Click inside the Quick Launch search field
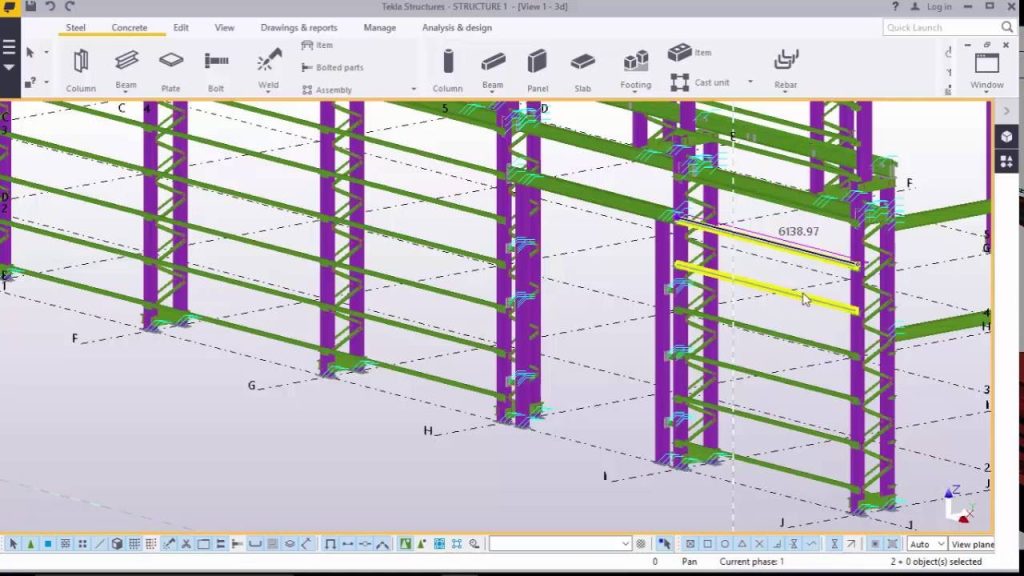1024x576 pixels. (x=940, y=27)
